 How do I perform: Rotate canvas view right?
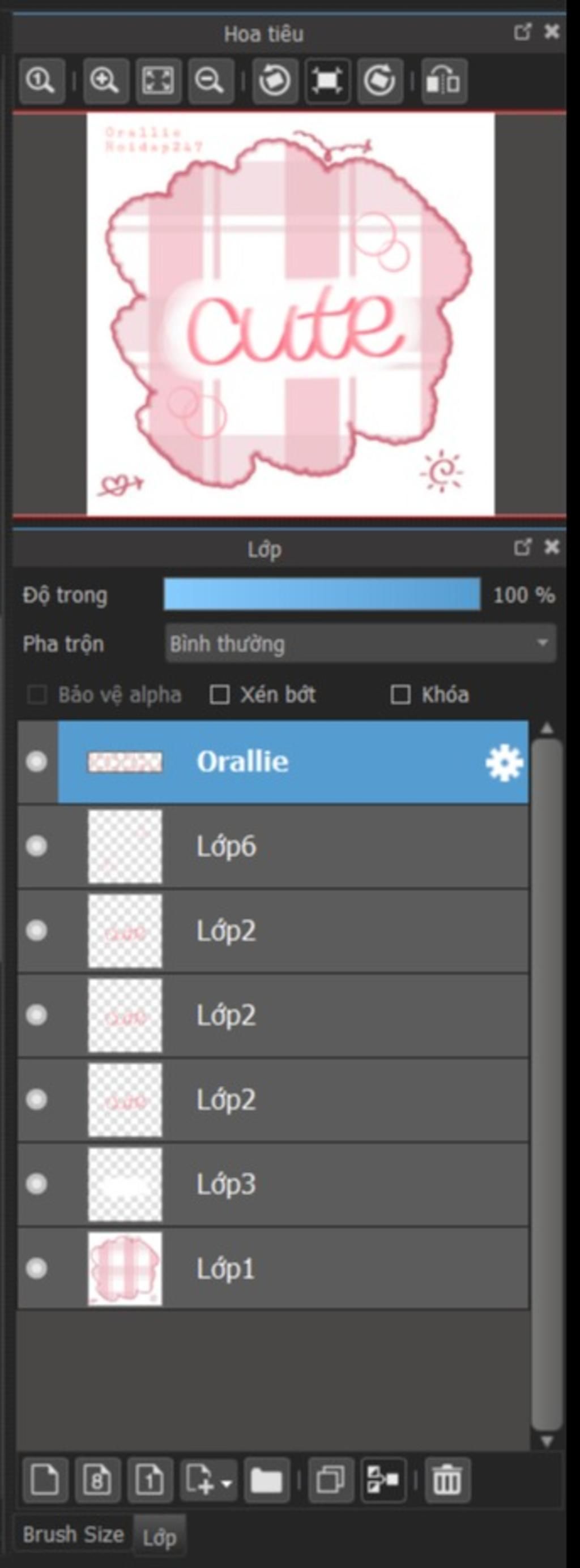pyautogui.click(x=380, y=81)
